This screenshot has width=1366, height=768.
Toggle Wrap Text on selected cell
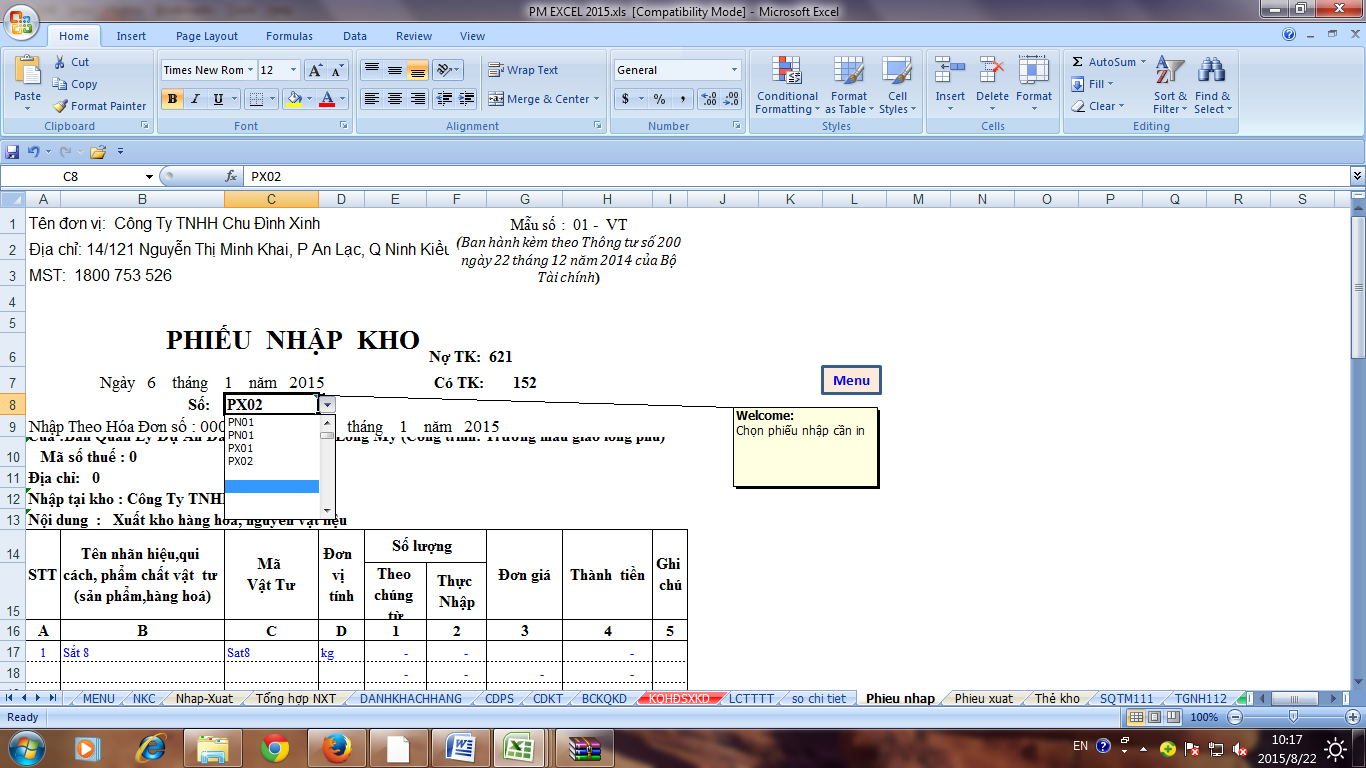[x=523, y=70]
